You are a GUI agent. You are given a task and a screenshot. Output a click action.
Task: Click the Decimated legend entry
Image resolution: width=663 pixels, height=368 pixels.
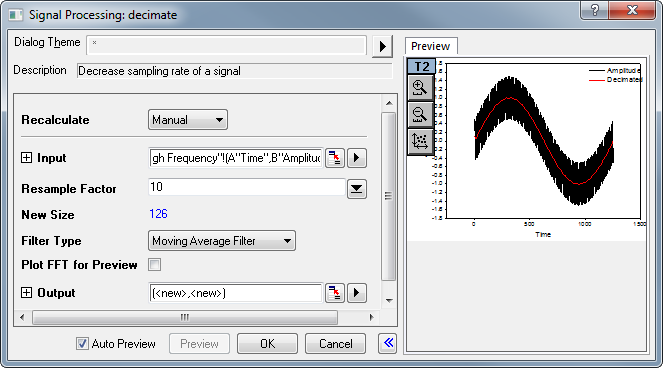616,80
